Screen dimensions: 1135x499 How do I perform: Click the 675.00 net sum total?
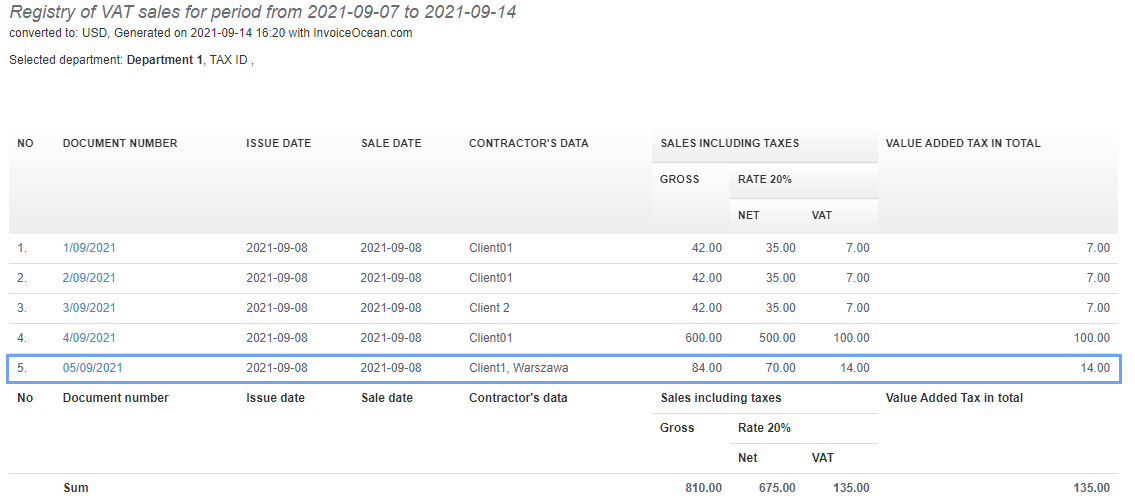tap(776, 488)
